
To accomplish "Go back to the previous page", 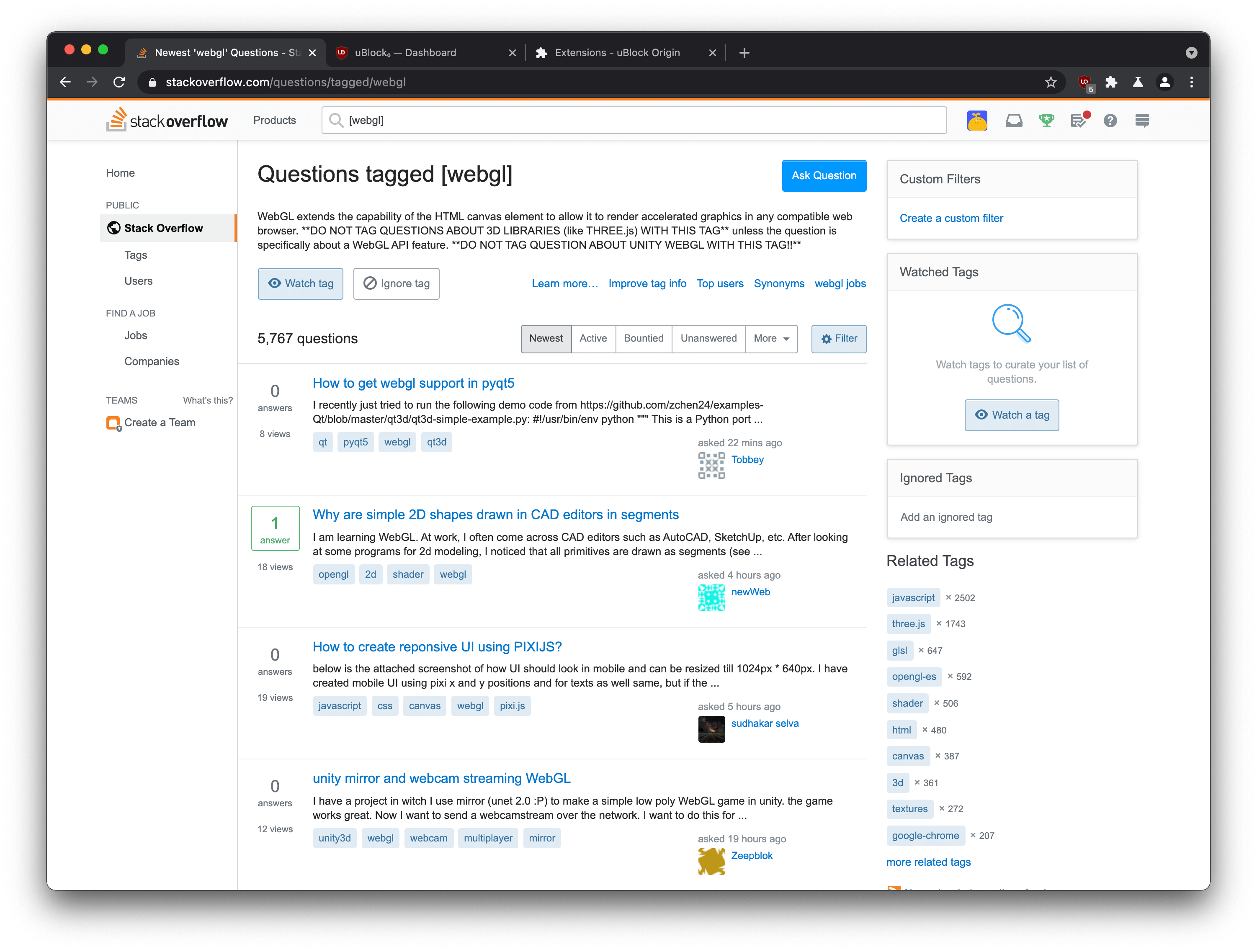I will click(65, 82).
